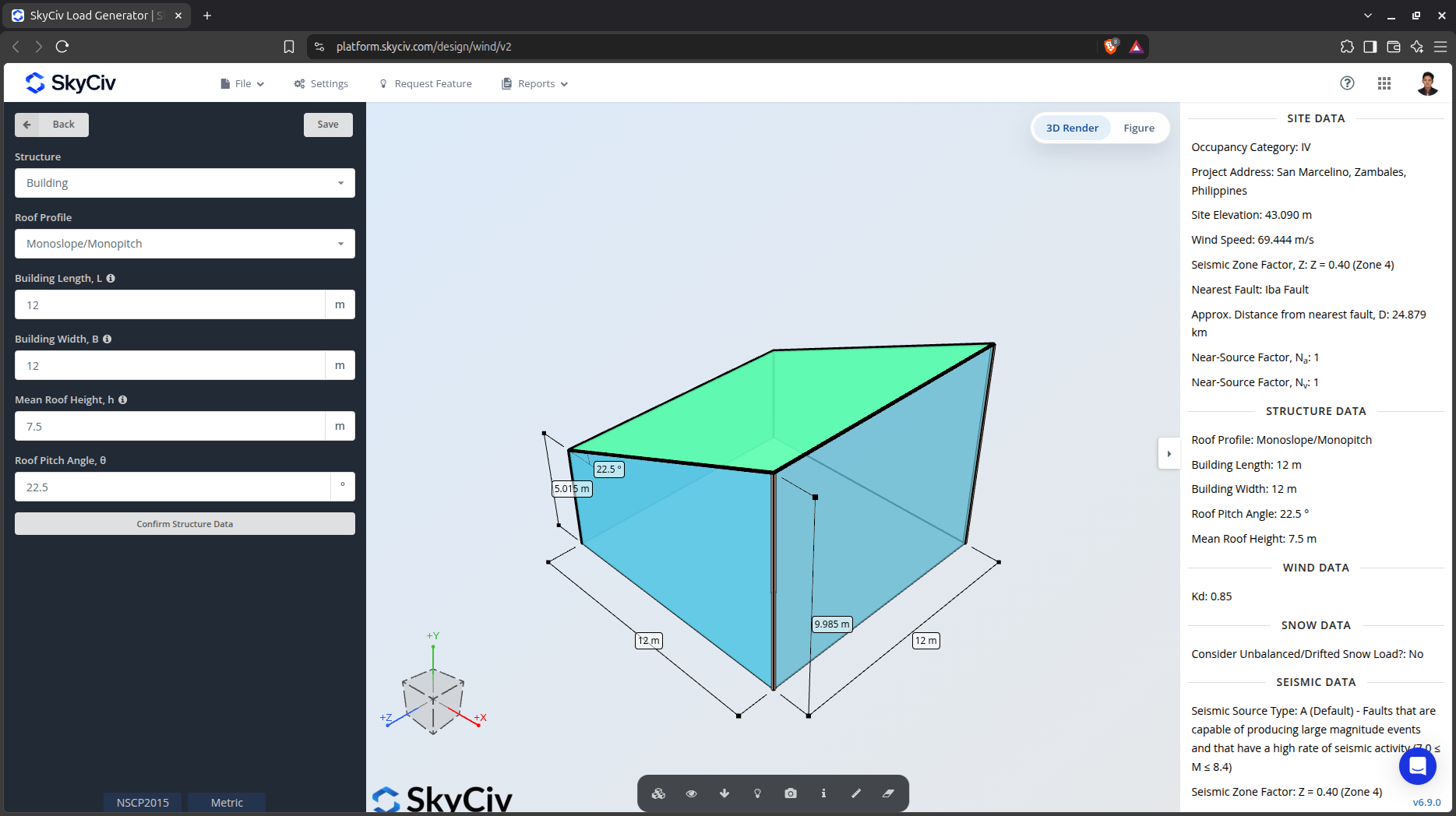This screenshot has width=1456, height=816.
Task: Click the Metric units button
Action: (x=227, y=803)
